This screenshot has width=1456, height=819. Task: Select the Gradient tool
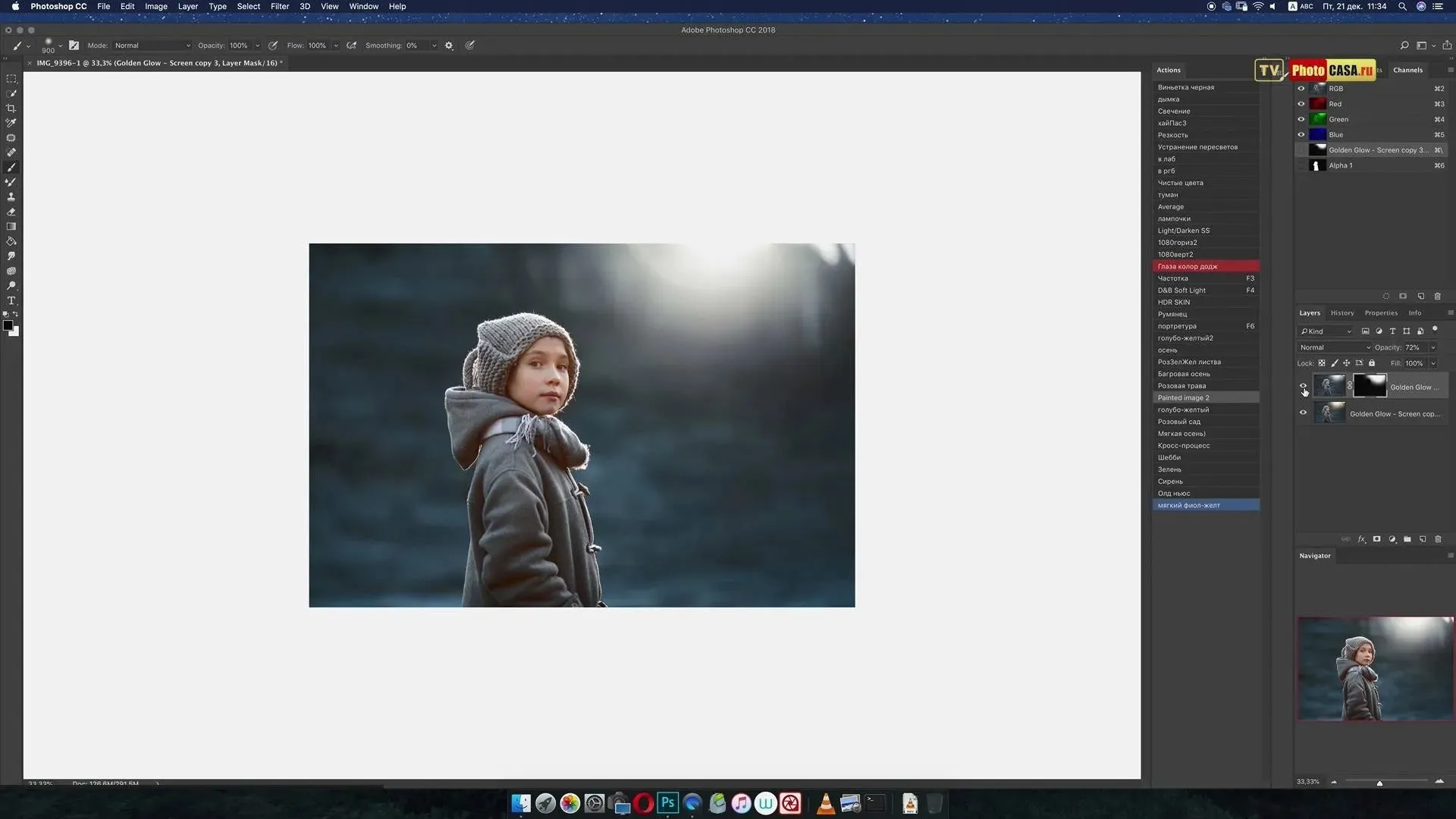[x=11, y=227]
